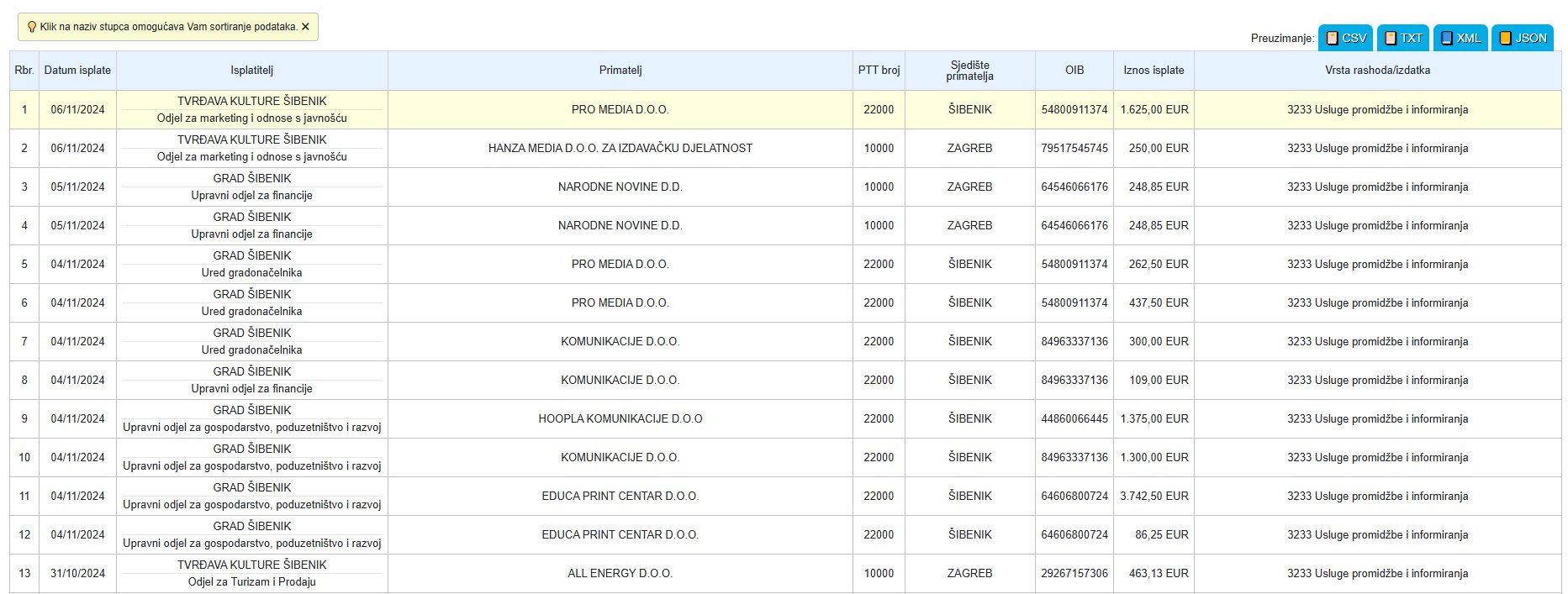Click the 3.742,50 EUR amount cell

[x=1154, y=496]
